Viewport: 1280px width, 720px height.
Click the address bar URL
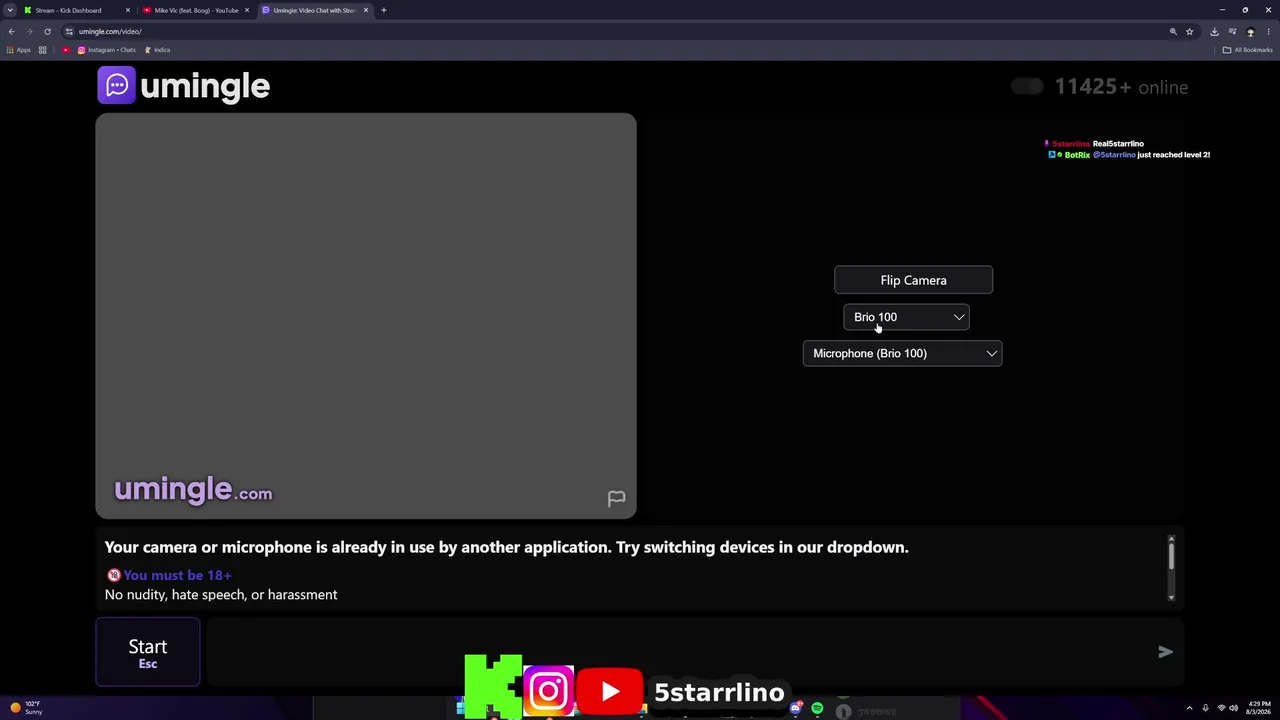pyautogui.click(x=110, y=31)
